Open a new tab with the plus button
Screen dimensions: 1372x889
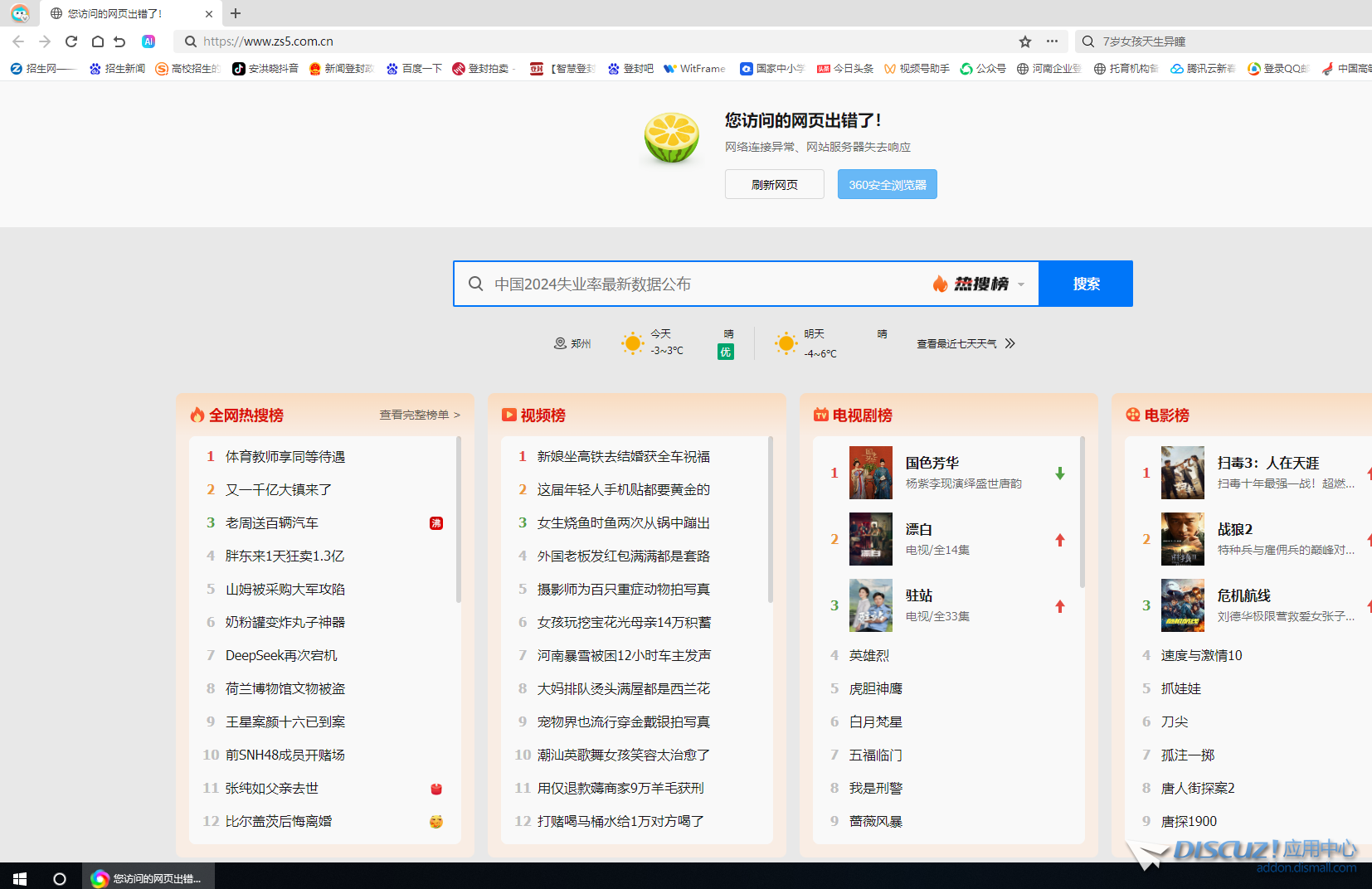236,13
